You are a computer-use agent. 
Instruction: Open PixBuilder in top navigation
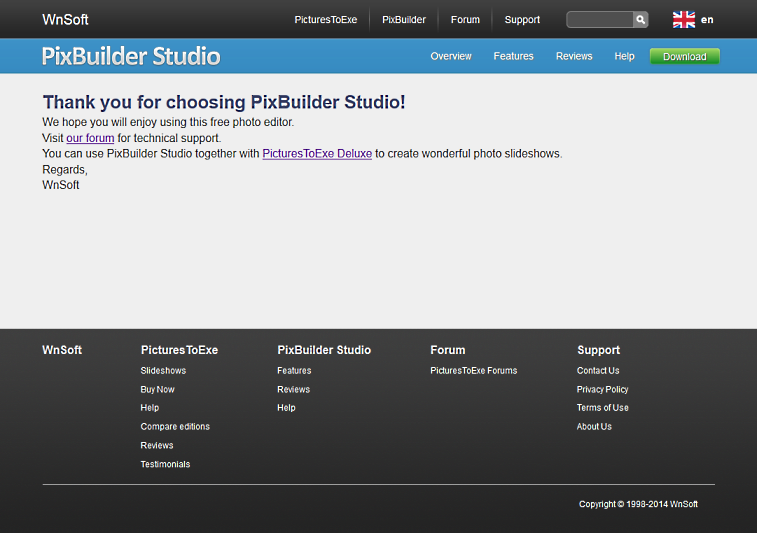(404, 20)
